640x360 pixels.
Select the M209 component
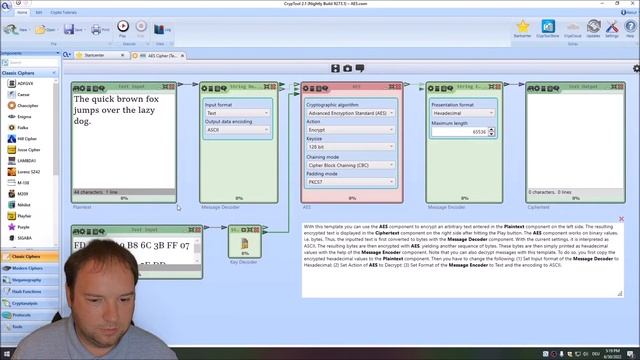point(23,194)
